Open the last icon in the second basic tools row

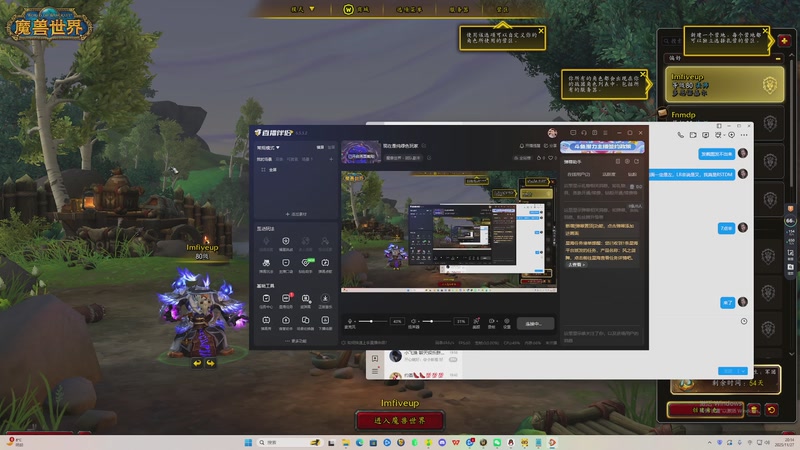325,322
